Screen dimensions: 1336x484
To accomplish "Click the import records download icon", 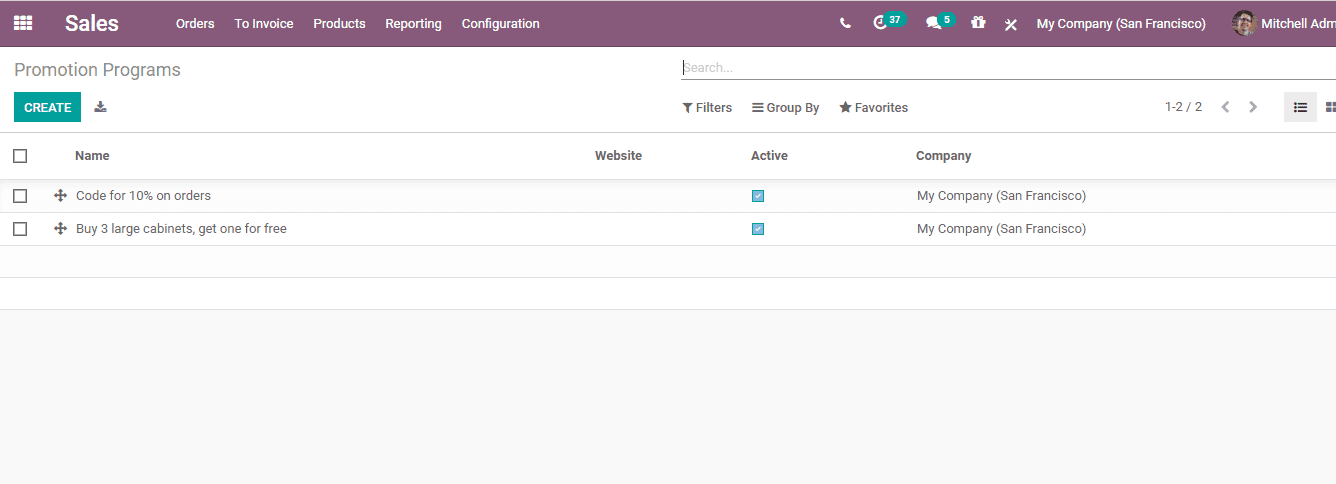I will [100, 107].
